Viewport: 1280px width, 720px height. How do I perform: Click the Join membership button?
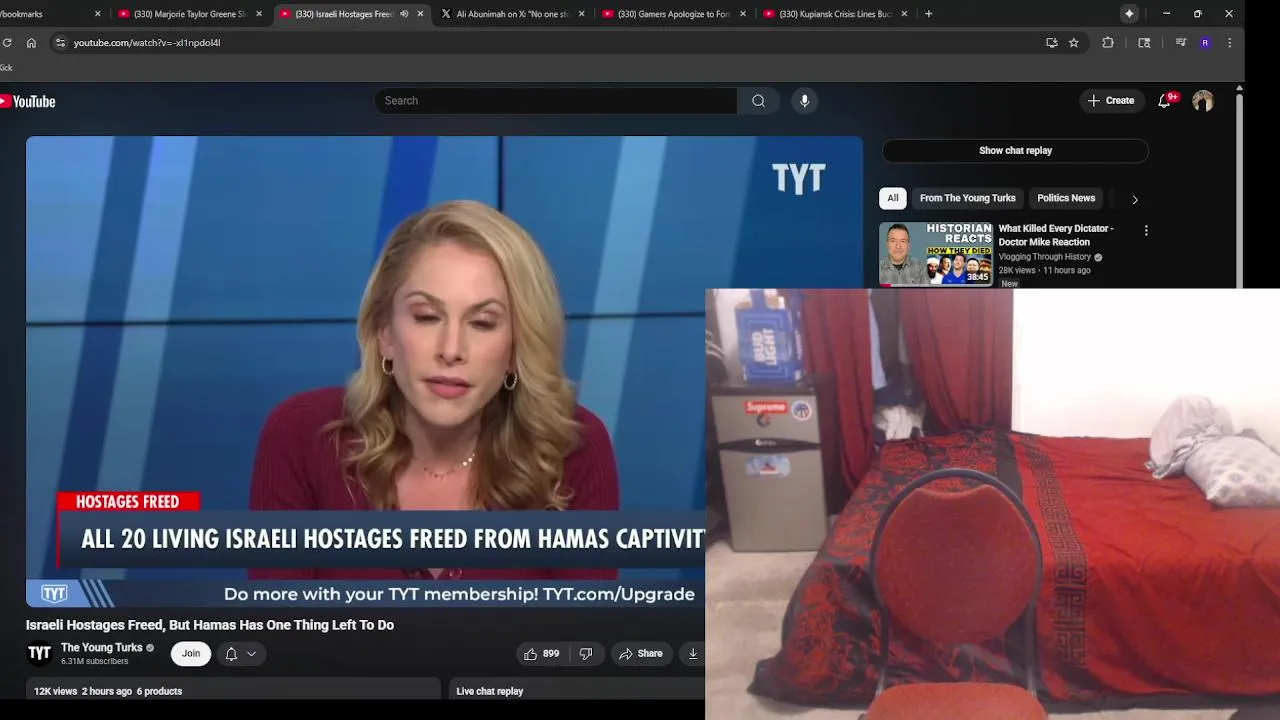pos(191,654)
